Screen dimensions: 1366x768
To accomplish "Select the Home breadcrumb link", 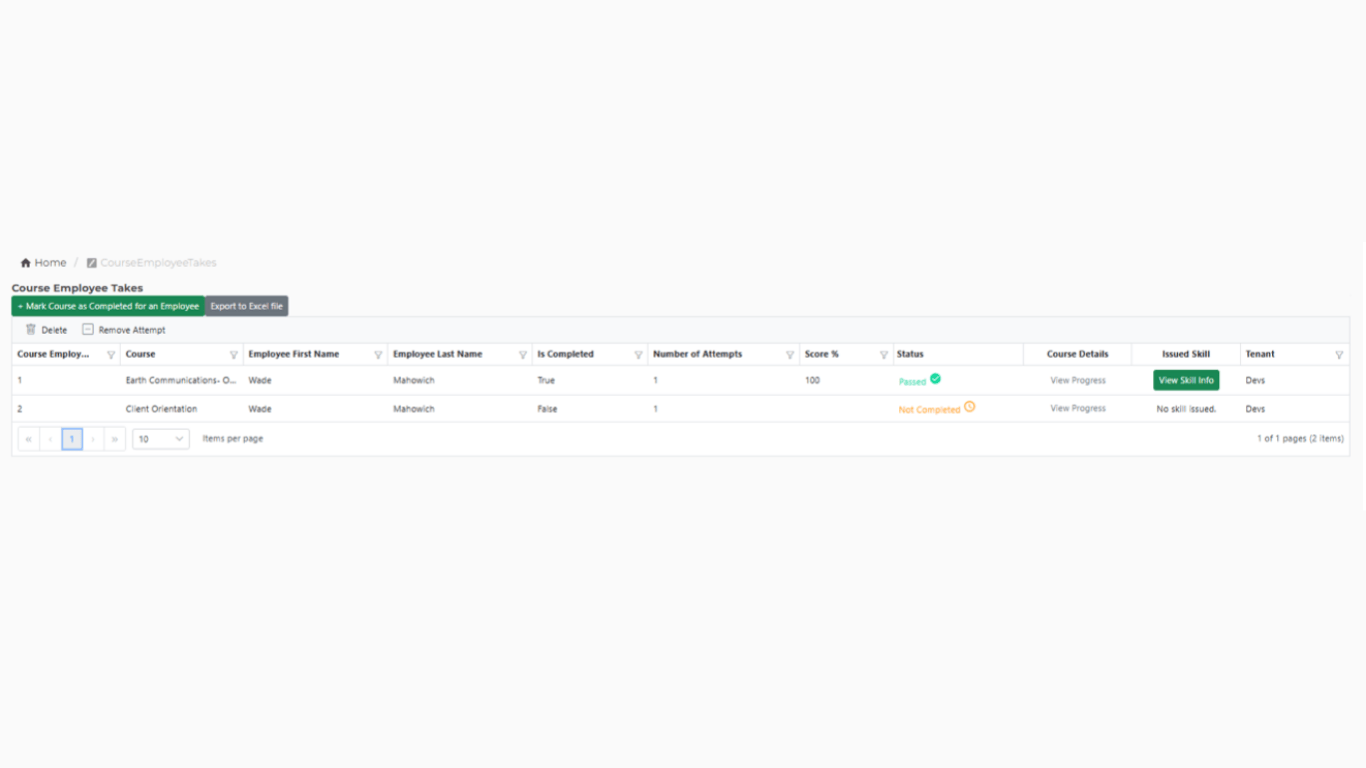I will click(50, 262).
